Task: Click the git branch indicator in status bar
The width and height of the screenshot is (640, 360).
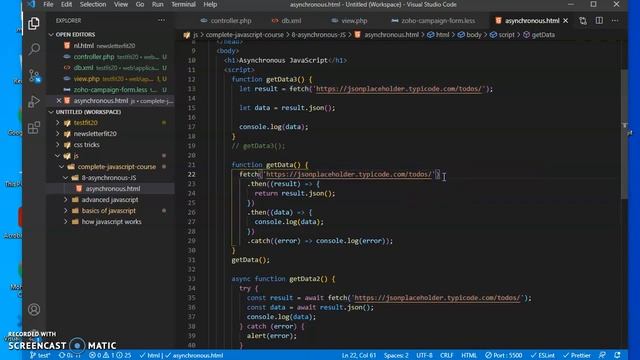Action: click(x=40, y=356)
